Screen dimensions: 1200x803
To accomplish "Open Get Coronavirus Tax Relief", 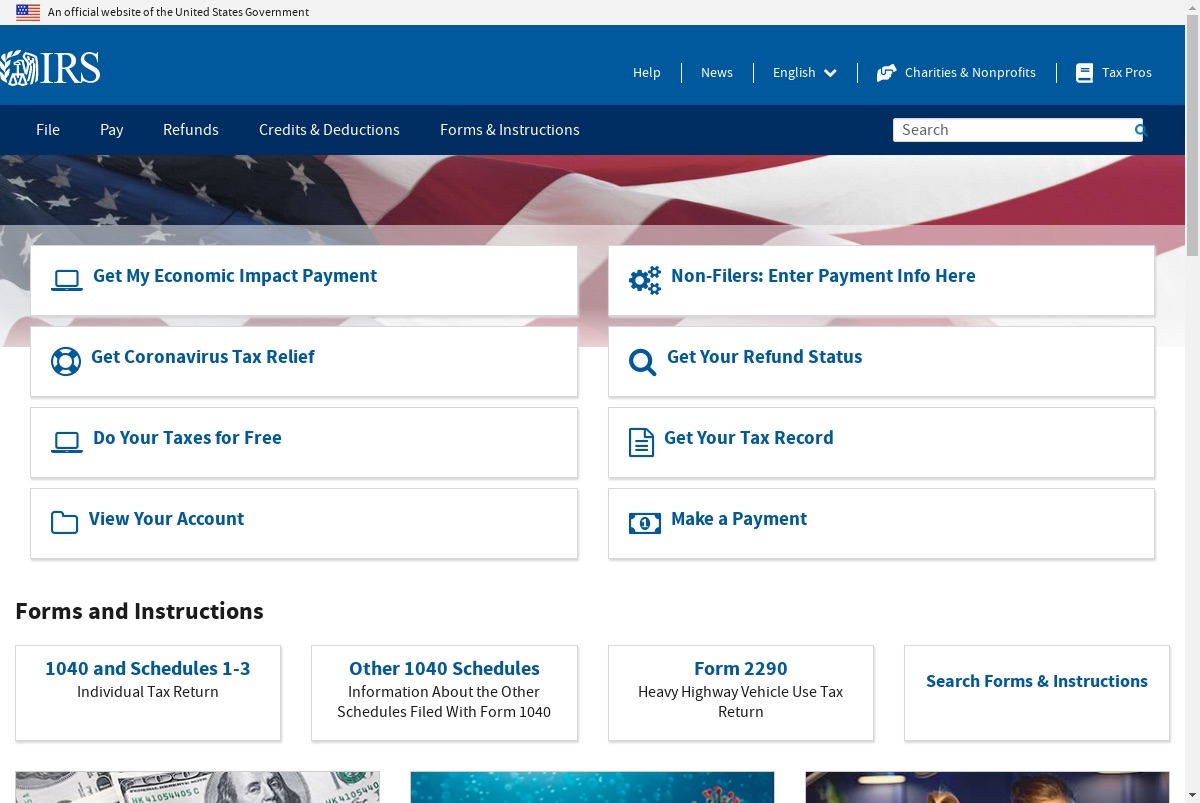I will [304, 362].
